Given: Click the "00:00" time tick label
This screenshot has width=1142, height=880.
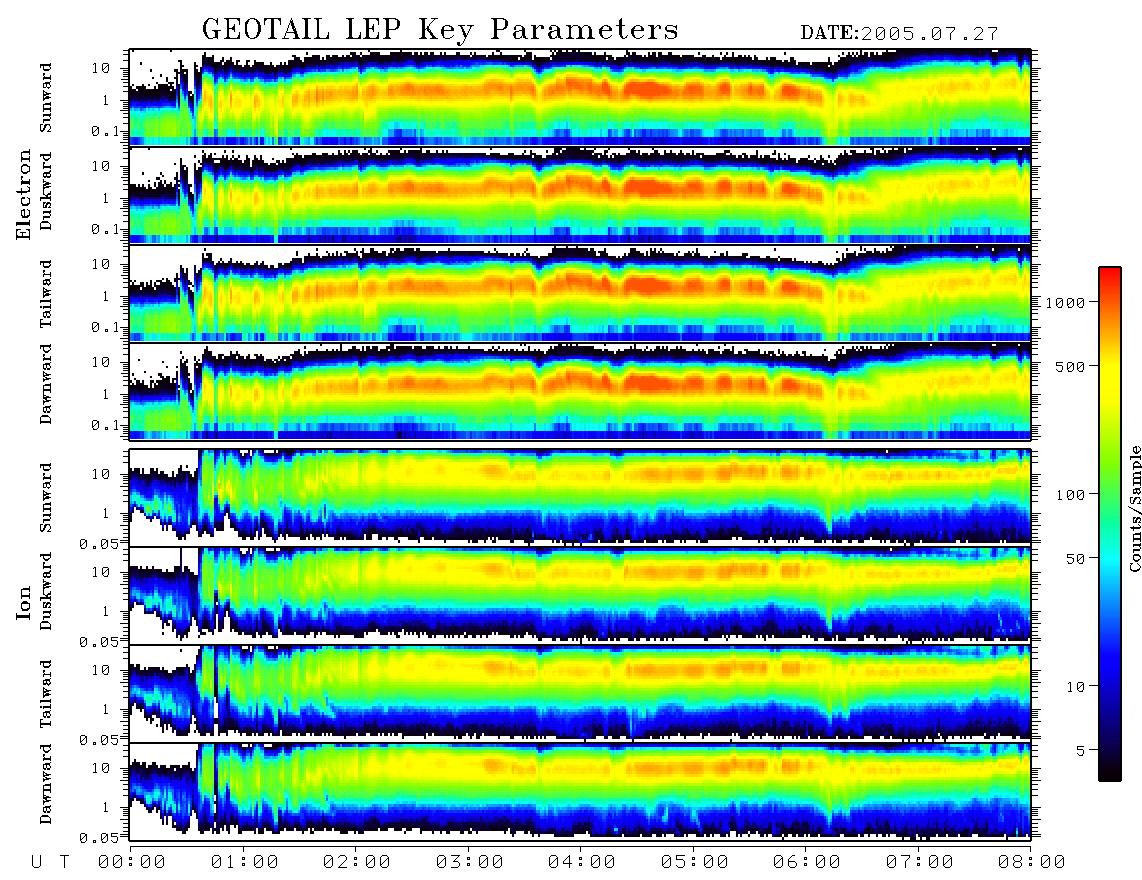Looking at the screenshot, I should (x=132, y=862).
